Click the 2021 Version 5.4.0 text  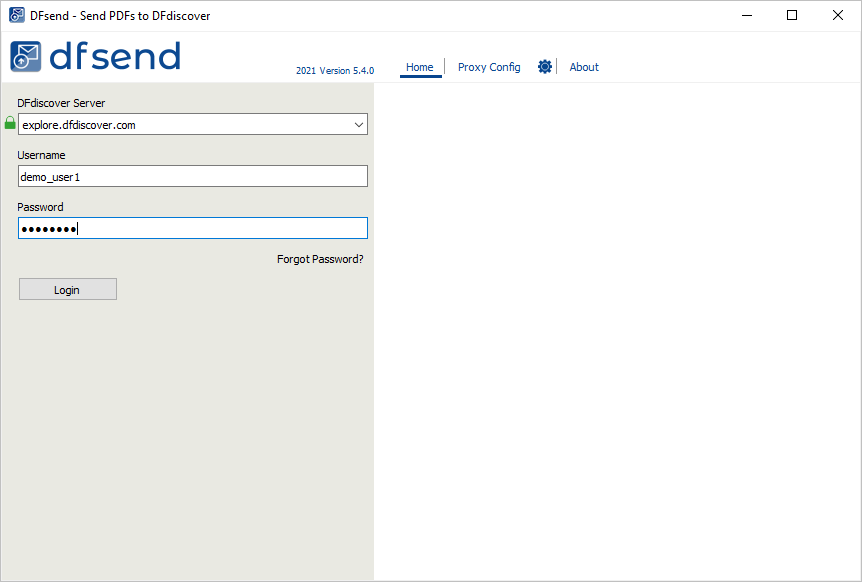(335, 70)
